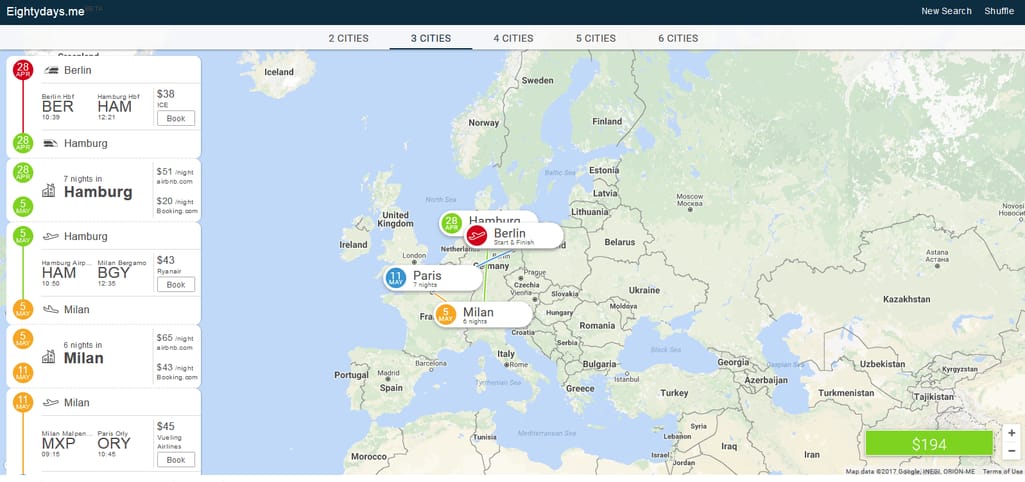The width and height of the screenshot is (1025, 482).
Task: Click the red 28 Apr date marker for Berlin
Action: 23,70
